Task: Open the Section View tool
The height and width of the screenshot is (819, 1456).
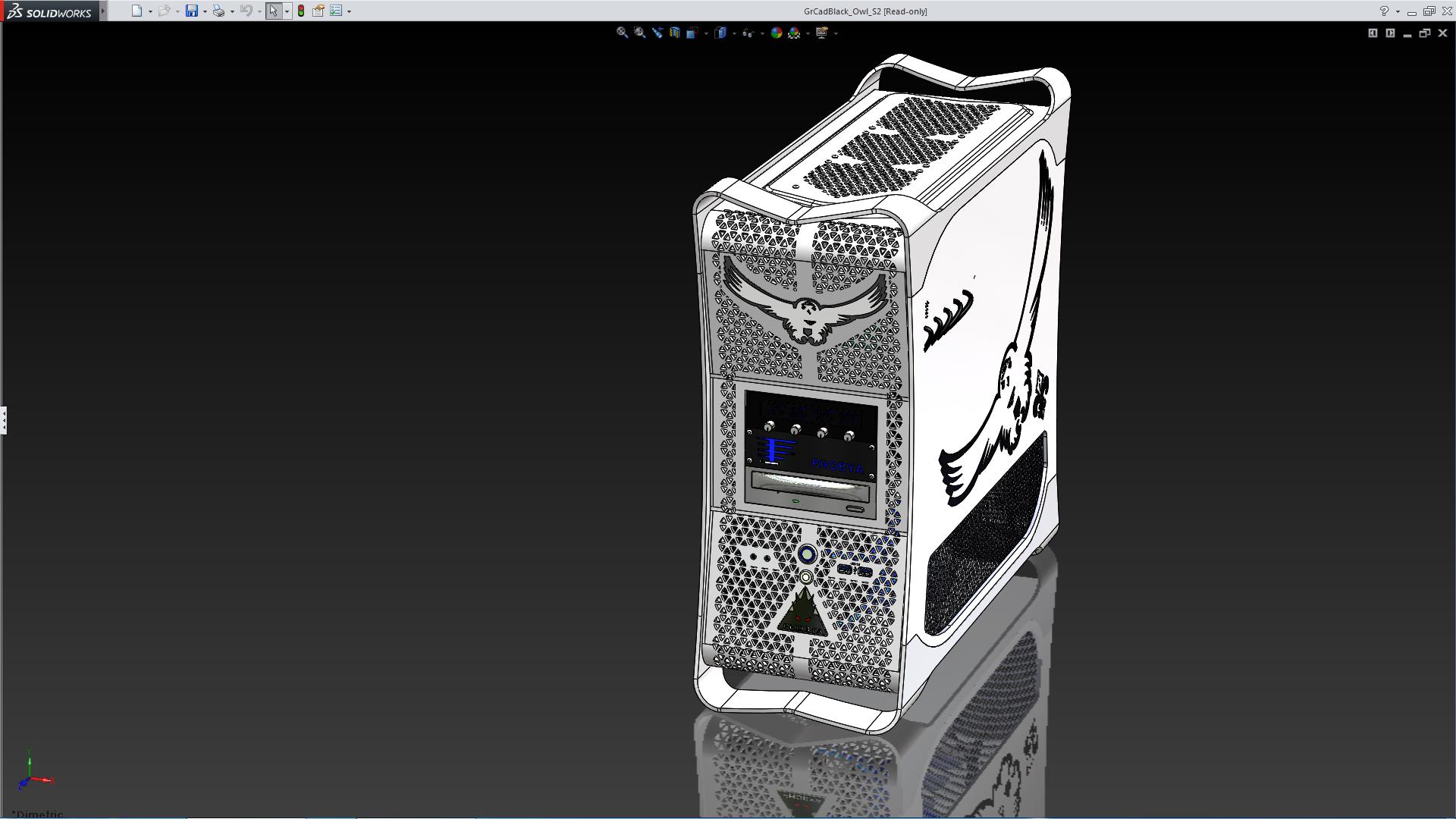Action: pos(674,33)
